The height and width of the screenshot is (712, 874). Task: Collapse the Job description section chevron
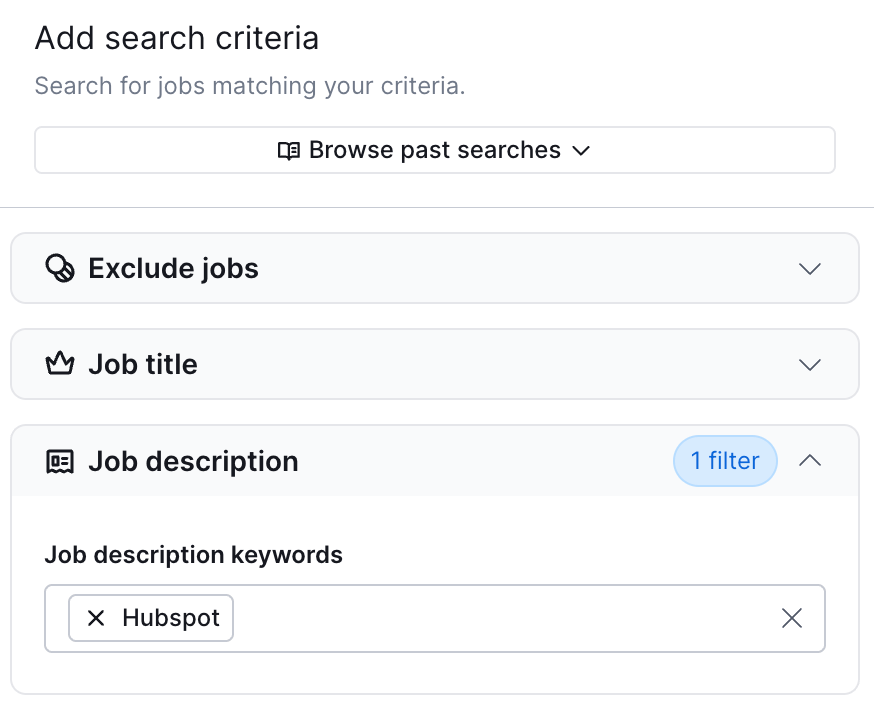(810, 461)
